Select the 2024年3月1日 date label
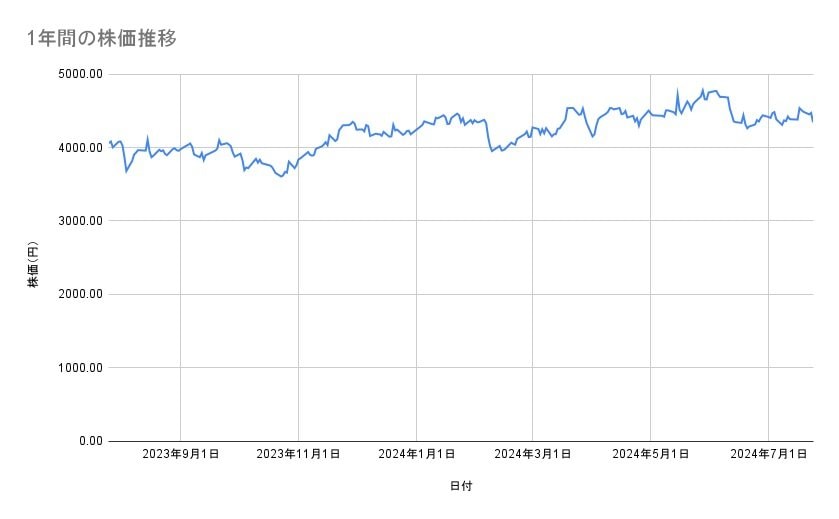The width and height of the screenshot is (839, 519). point(533,455)
